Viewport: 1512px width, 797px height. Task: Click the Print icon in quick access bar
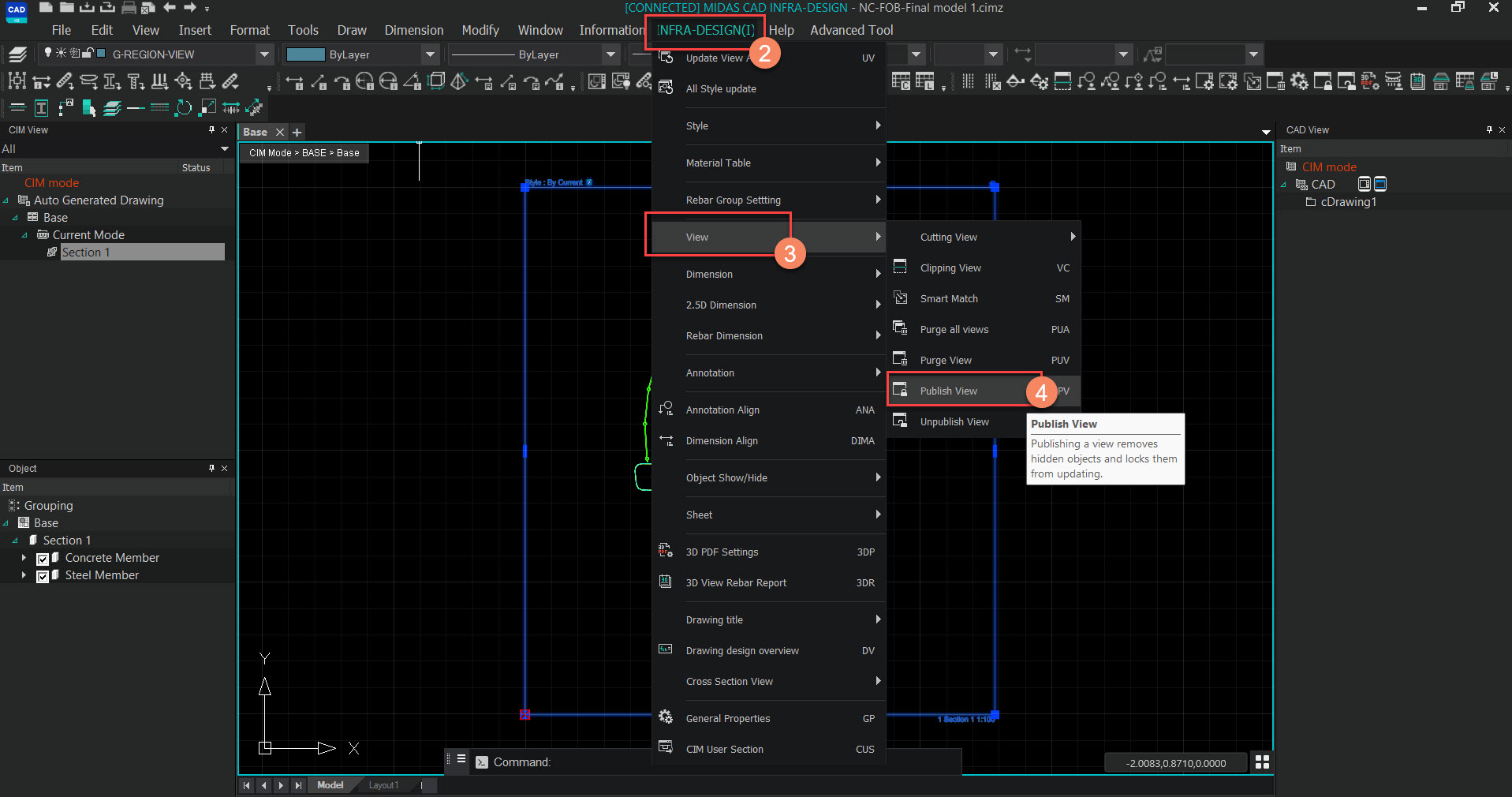tap(129, 8)
